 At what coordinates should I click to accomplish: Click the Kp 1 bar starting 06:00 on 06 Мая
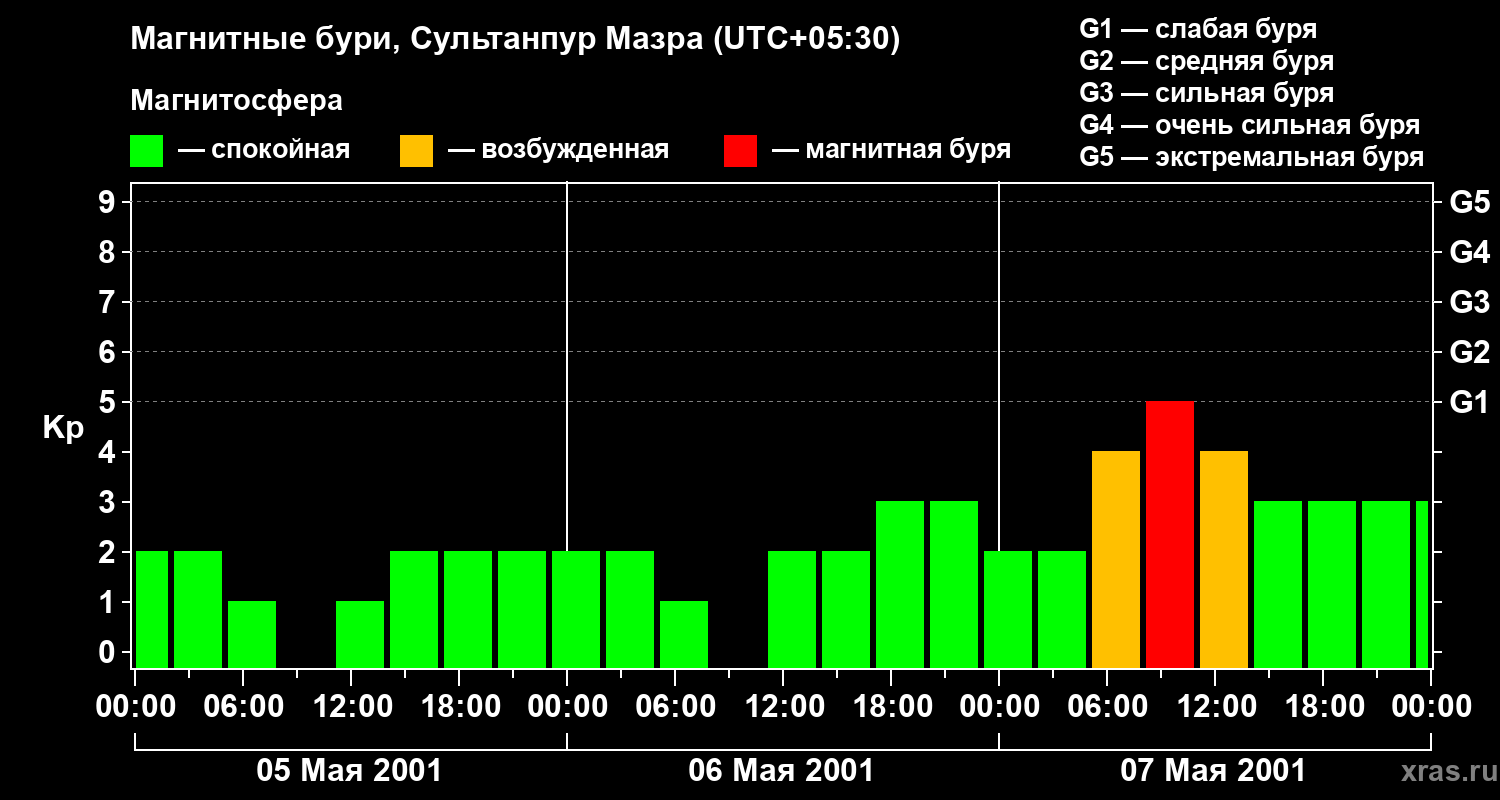[684, 634]
